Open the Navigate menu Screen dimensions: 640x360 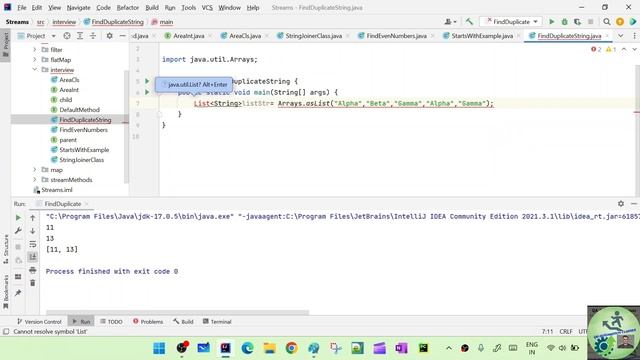click(78, 7)
